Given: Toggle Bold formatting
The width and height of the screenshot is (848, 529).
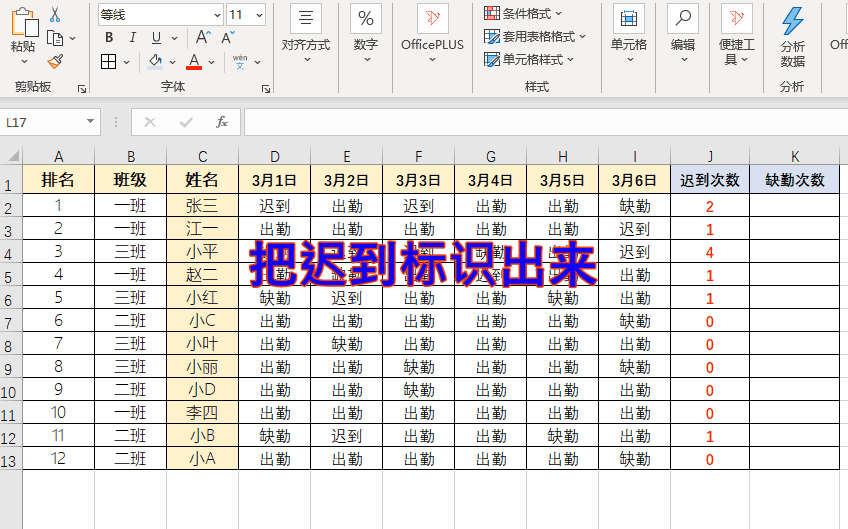Looking at the screenshot, I should pos(109,37).
